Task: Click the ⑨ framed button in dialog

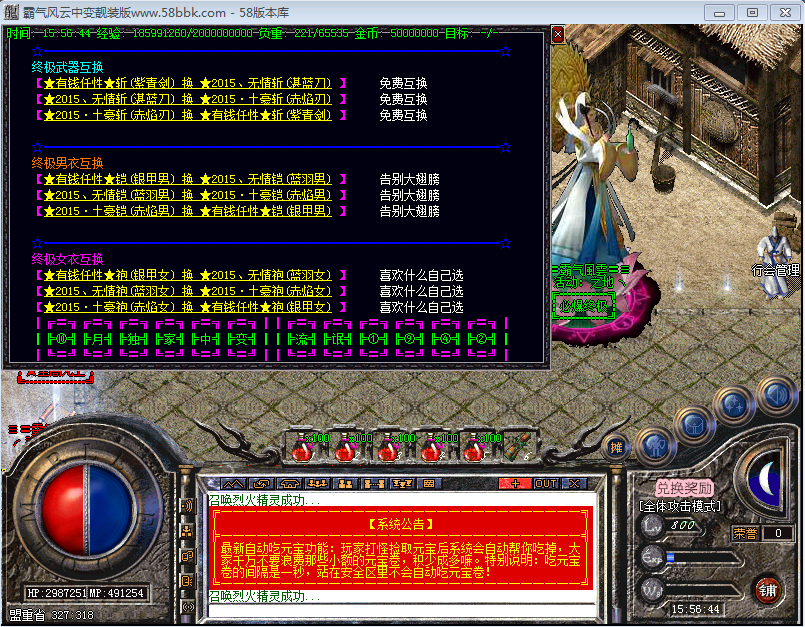Action: (409, 338)
